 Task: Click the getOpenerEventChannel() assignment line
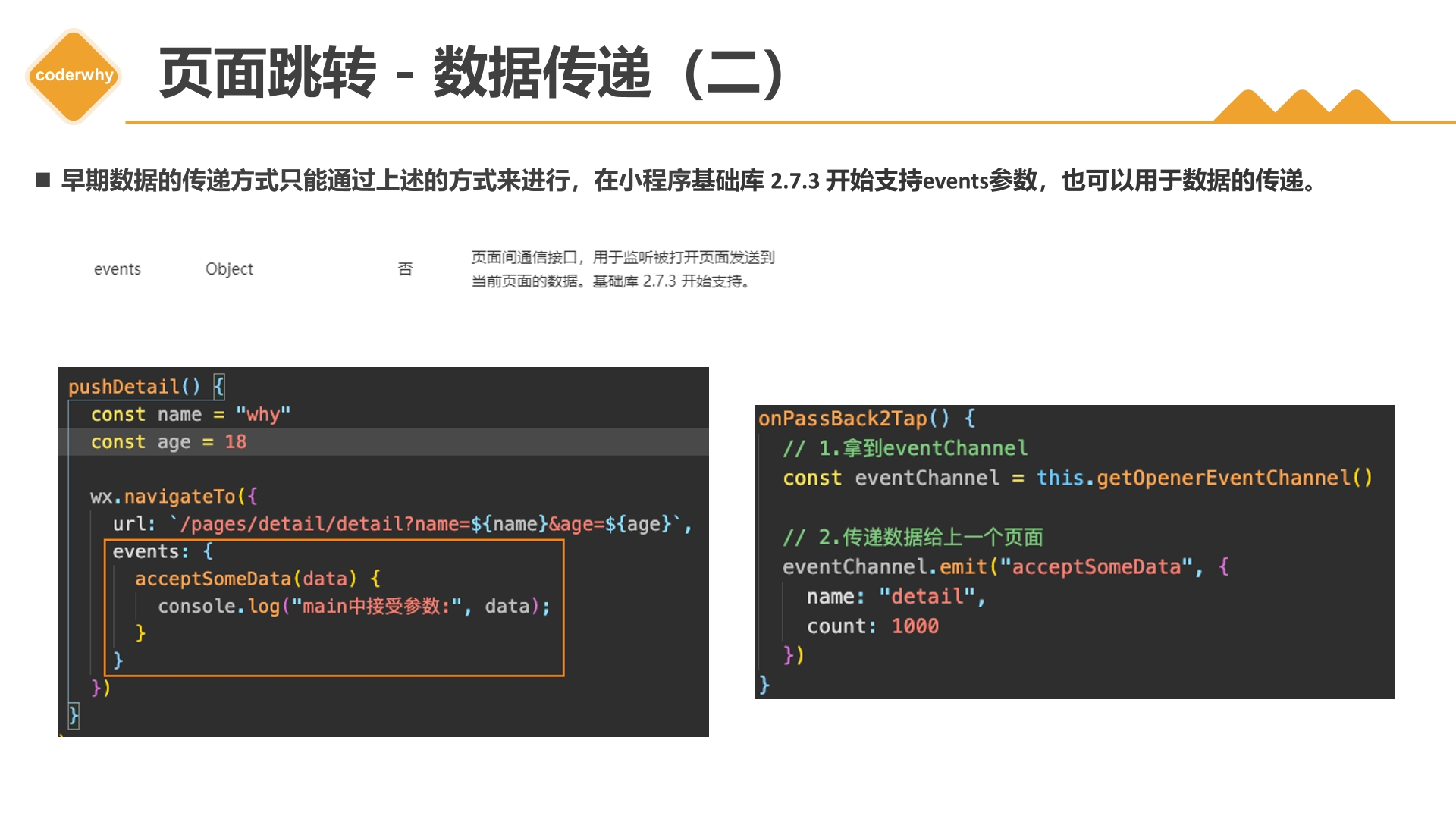click(1078, 478)
